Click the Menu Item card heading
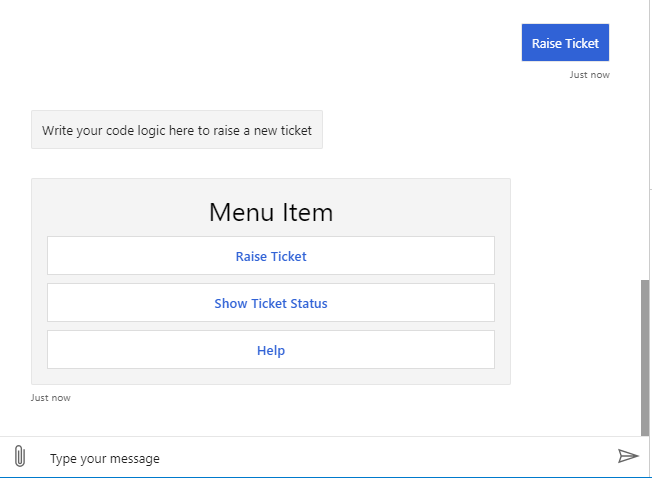 click(x=271, y=213)
